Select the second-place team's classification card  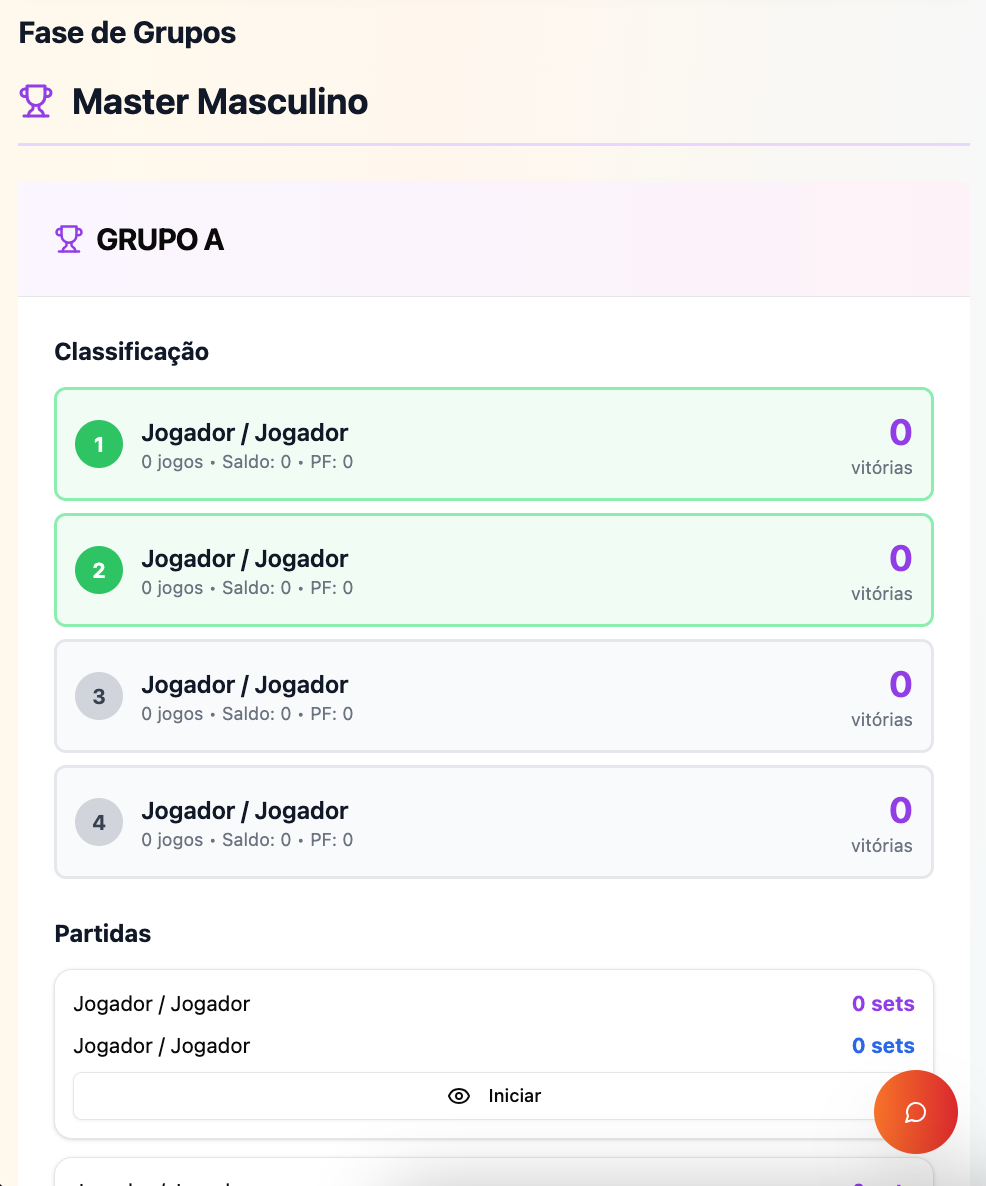coord(494,570)
